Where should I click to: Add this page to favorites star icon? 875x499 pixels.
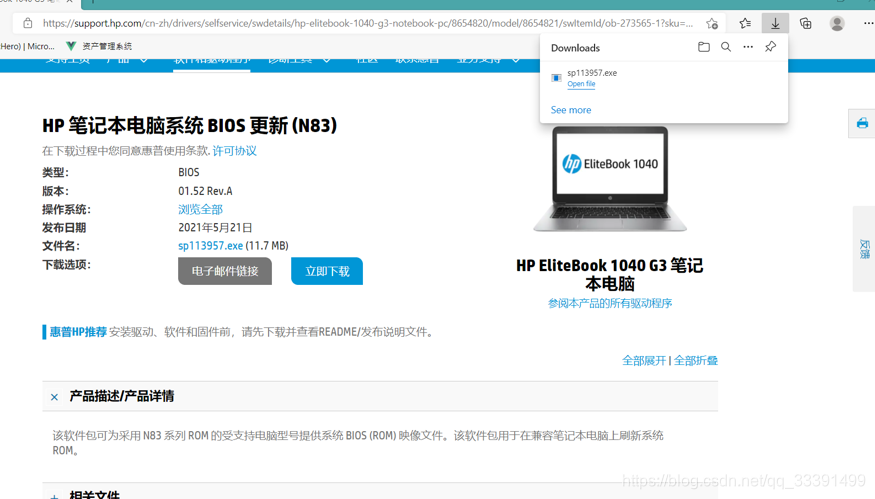click(711, 23)
